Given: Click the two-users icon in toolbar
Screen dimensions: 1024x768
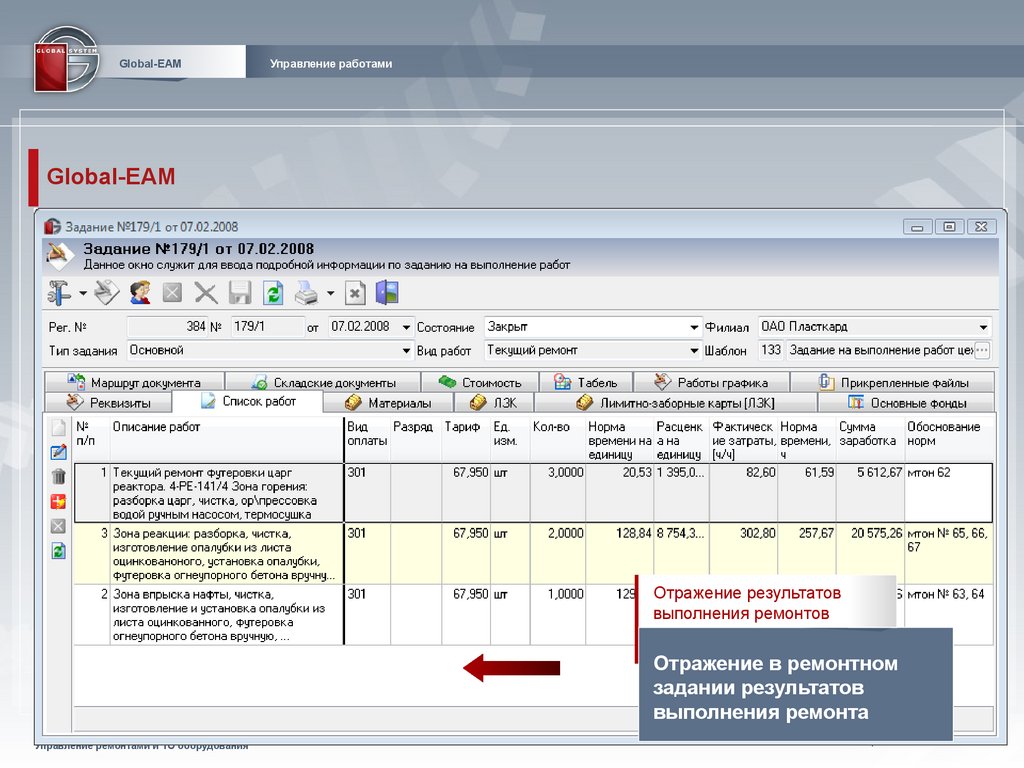Looking at the screenshot, I should 140,293.
